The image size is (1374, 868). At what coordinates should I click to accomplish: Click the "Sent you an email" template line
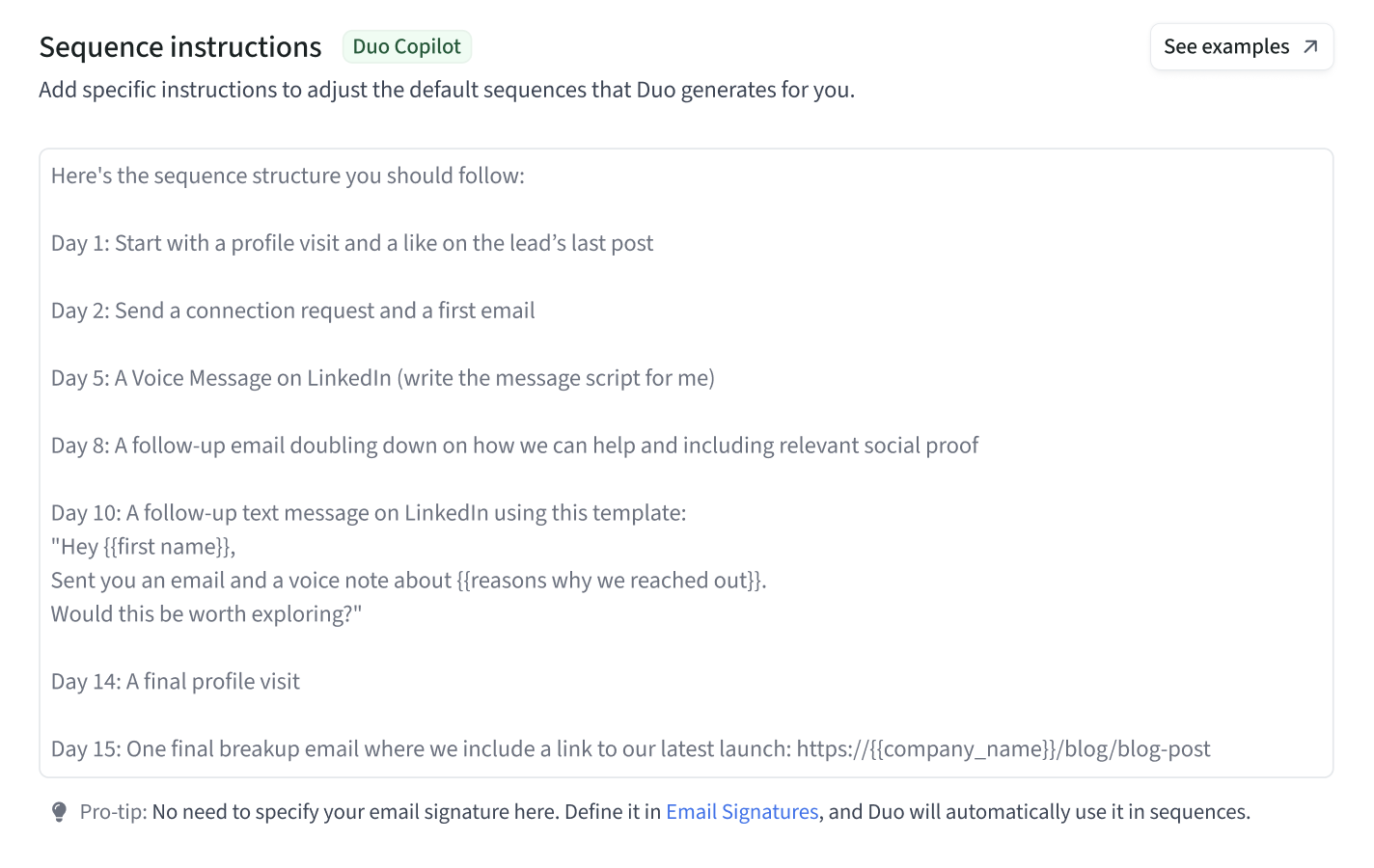click(x=408, y=582)
